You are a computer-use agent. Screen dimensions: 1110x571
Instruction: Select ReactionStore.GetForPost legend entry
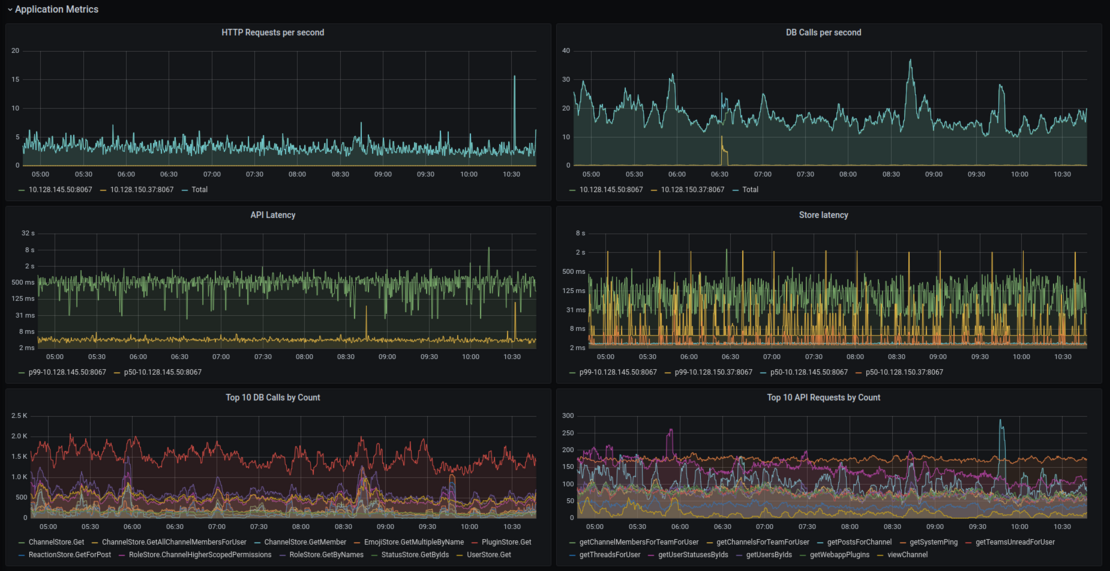[x=70, y=555]
